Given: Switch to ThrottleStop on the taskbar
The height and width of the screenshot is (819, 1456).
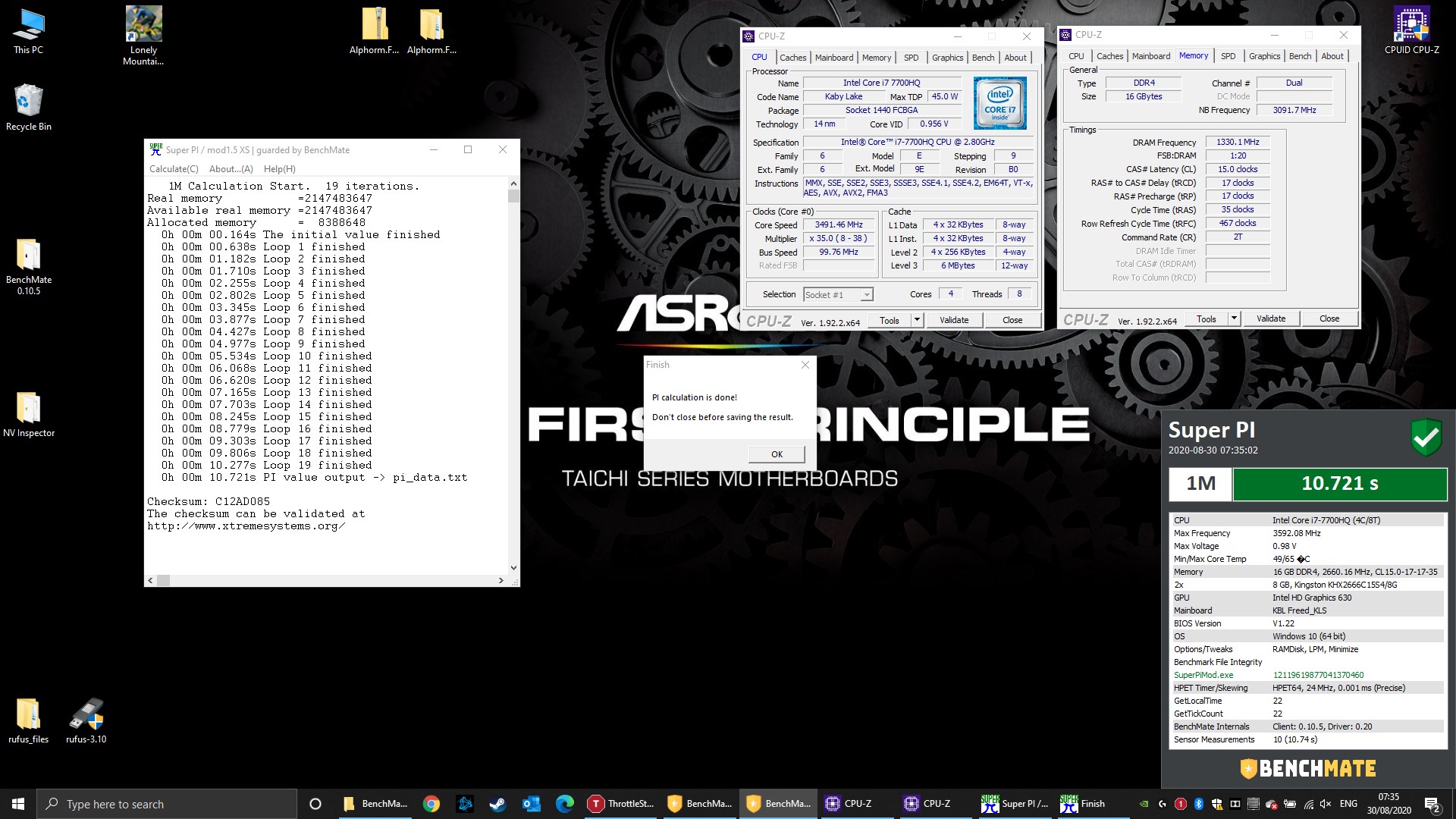Looking at the screenshot, I should (621, 804).
